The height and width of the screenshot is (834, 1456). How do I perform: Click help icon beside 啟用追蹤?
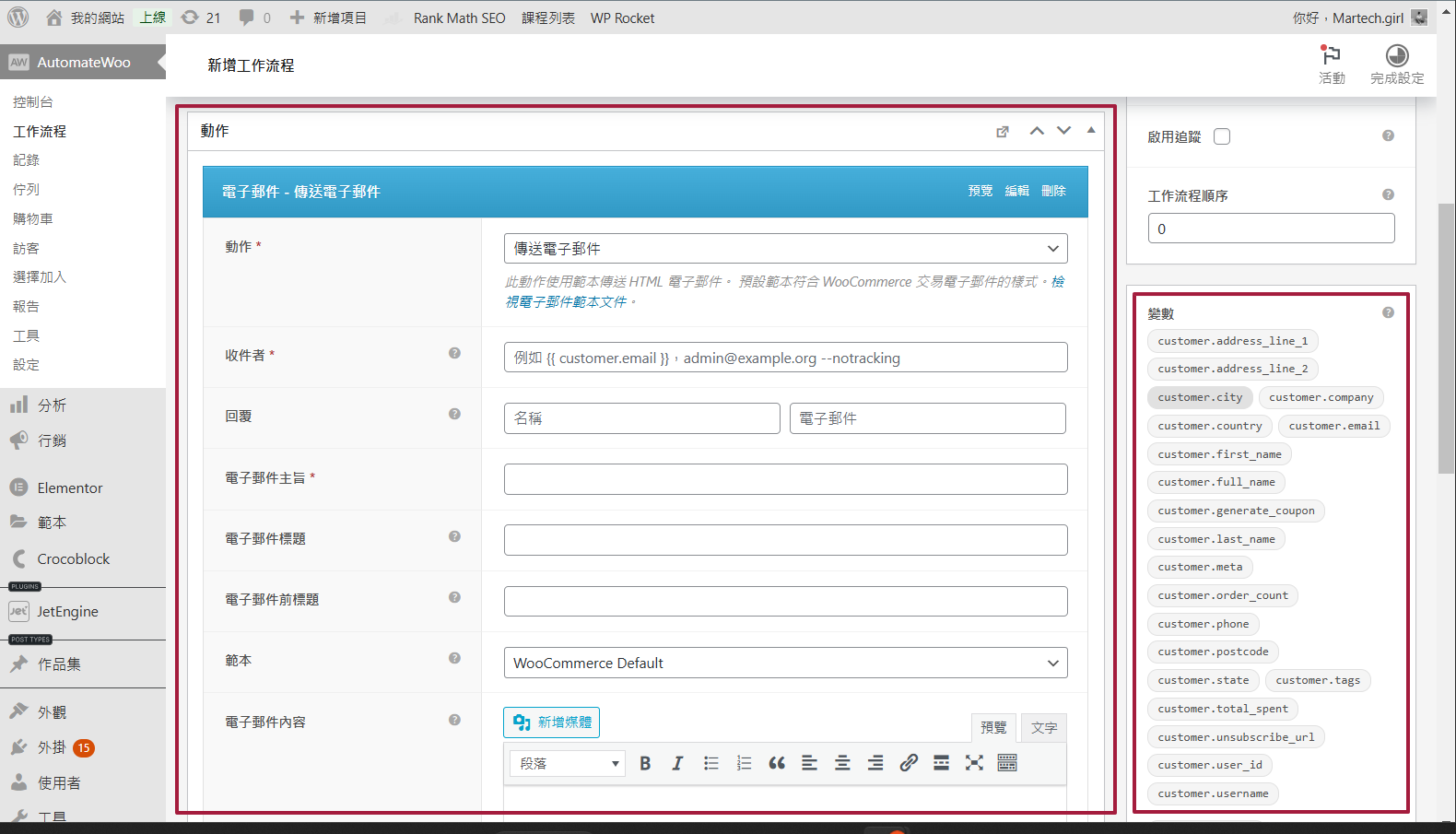1388,135
